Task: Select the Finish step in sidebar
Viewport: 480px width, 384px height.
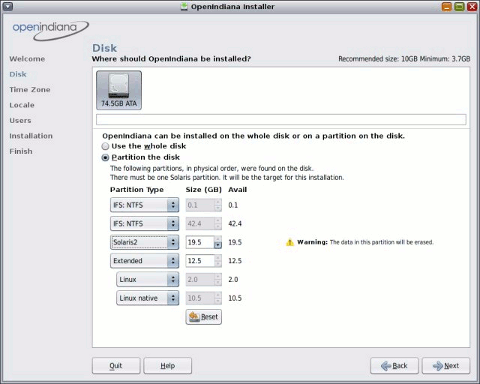Action: (21, 151)
